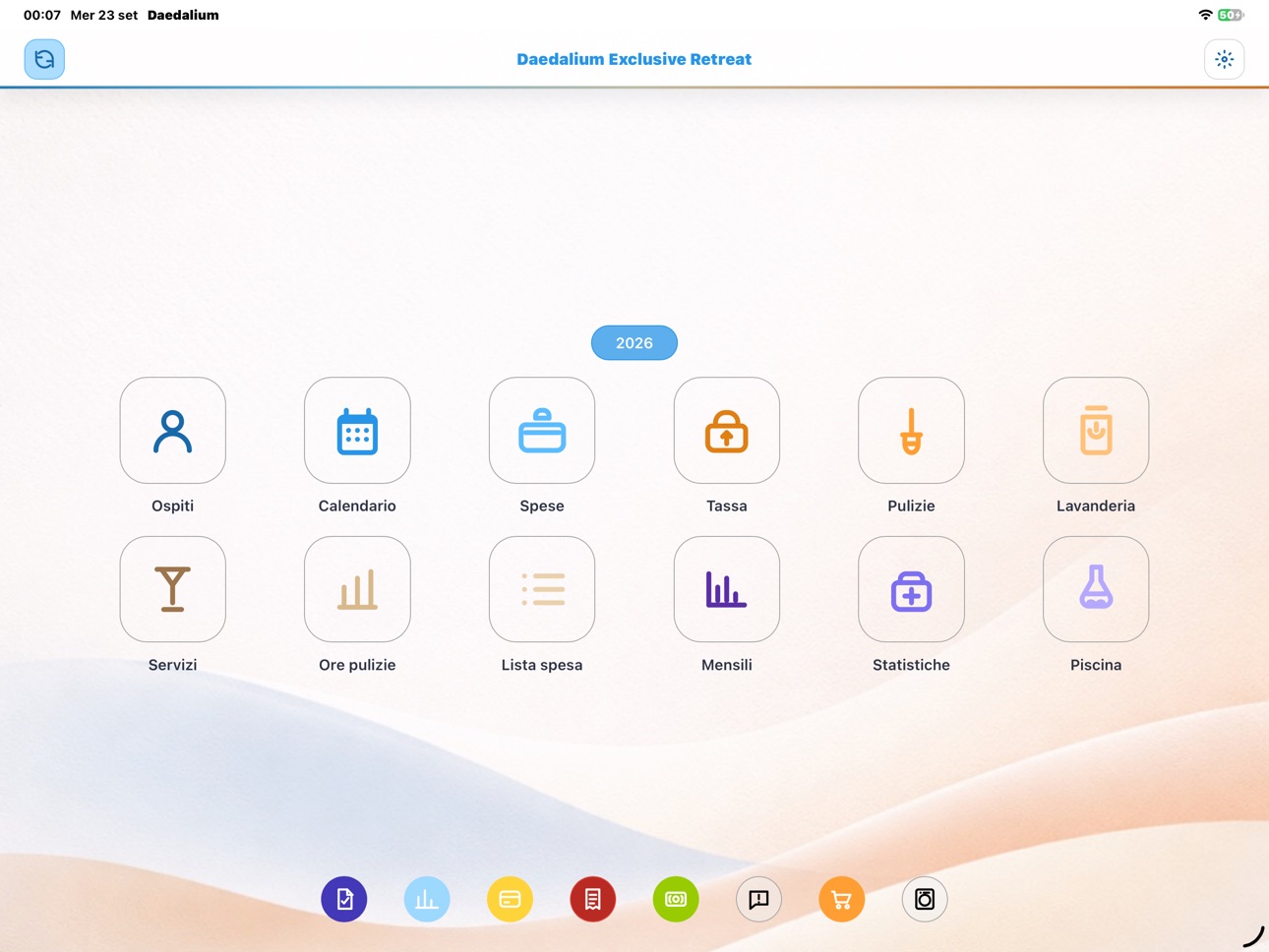Image resolution: width=1269 pixels, height=952 pixels.
Task: Open the Tassa tile
Action: pos(727,431)
